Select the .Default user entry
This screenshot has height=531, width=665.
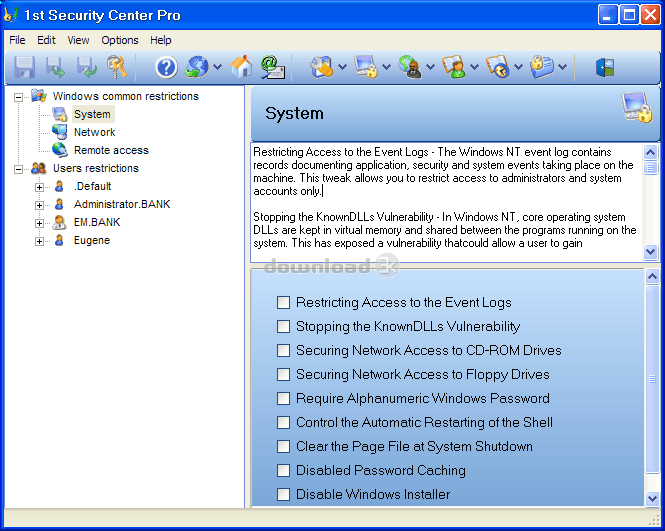92,186
